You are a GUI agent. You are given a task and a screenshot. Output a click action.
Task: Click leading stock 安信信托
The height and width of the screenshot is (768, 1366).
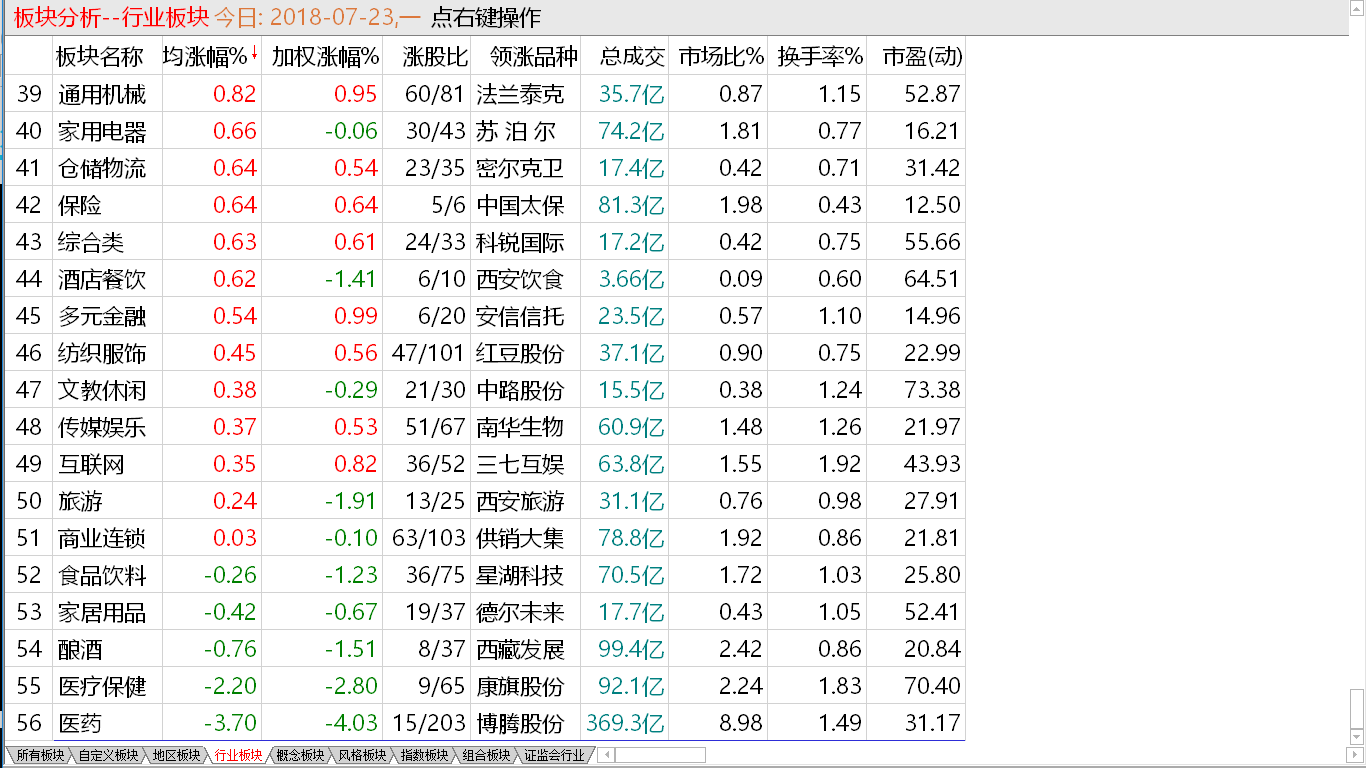coord(520,316)
